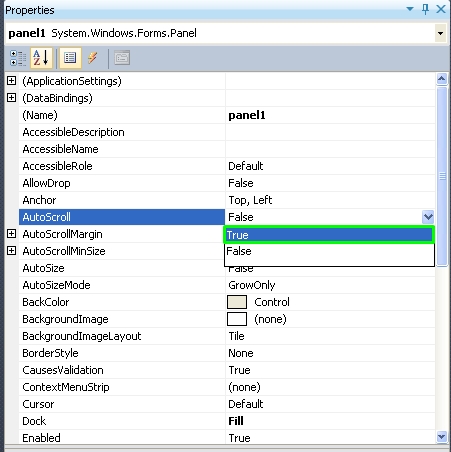The image size is (451, 452).
Task: Expand the AutoScrollMinSize property
Action: [11, 251]
